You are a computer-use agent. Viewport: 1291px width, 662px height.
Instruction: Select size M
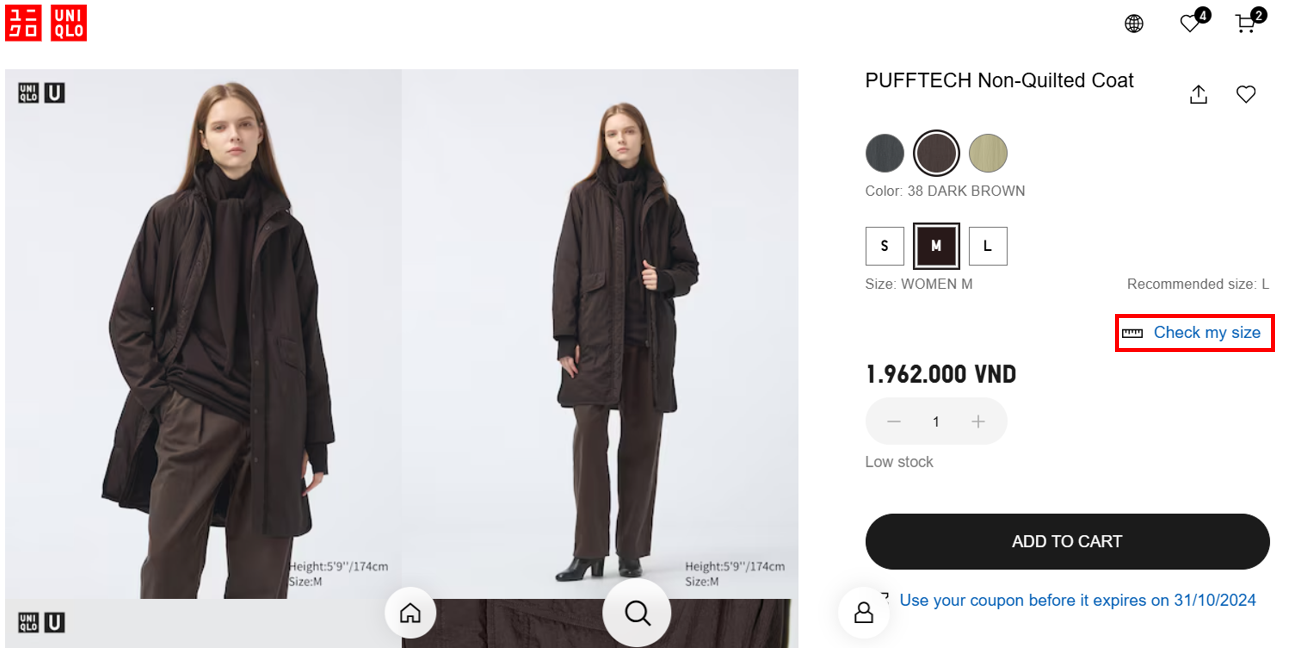coord(936,246)
